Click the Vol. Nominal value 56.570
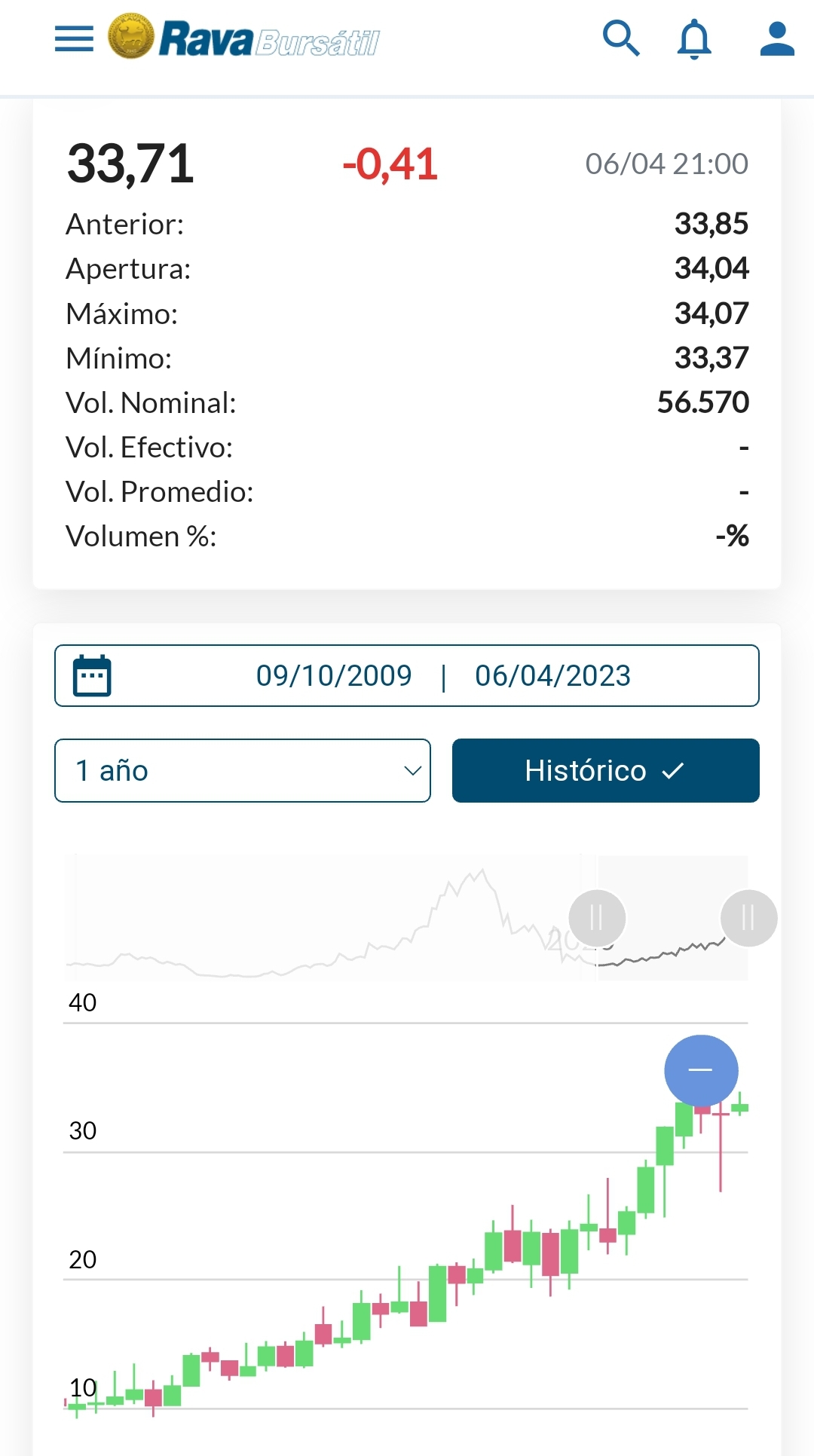The width and height of the screenshot is (814, 1456). coord(702,402)
